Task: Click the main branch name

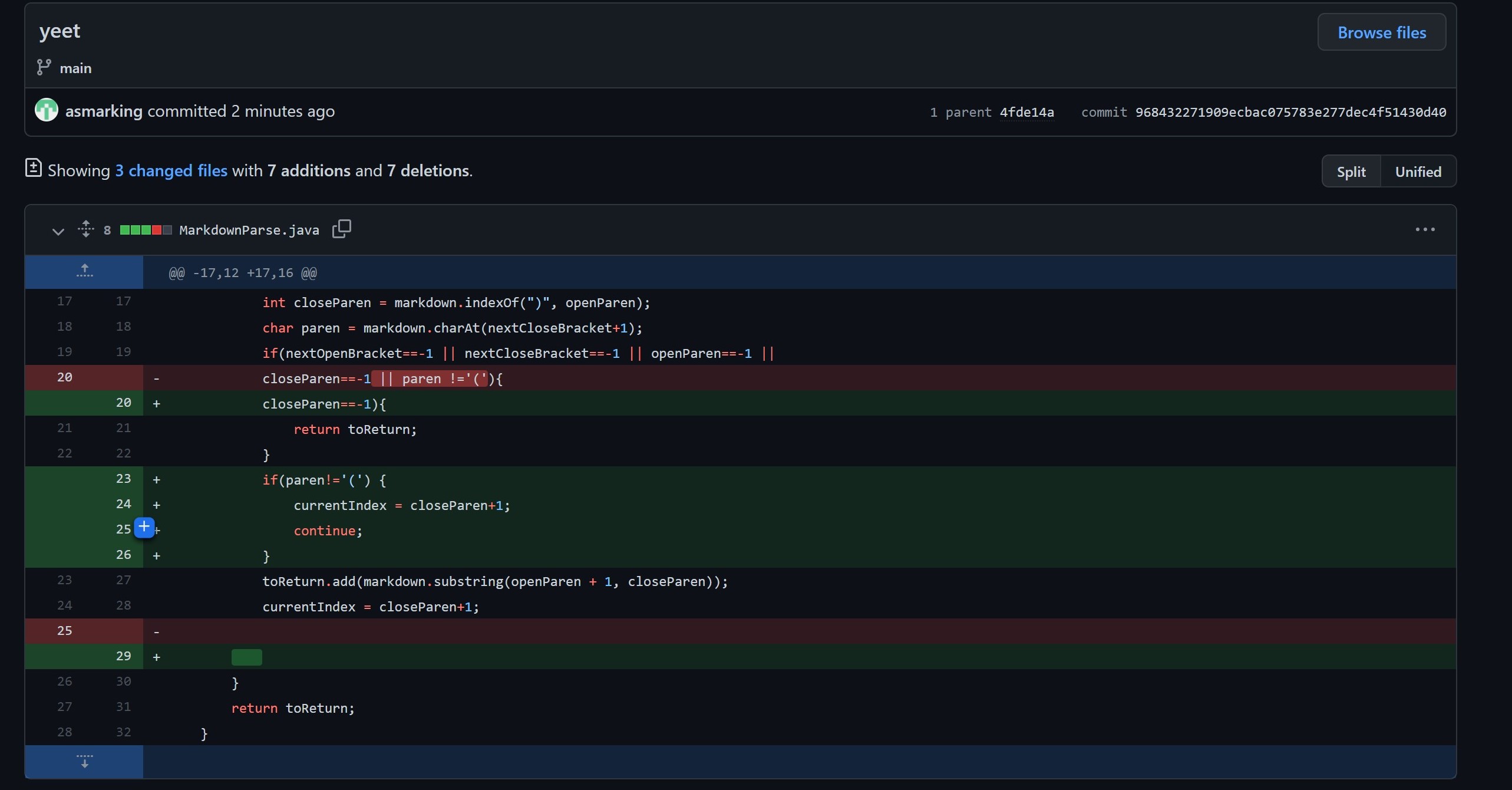Action: (75, 68)
